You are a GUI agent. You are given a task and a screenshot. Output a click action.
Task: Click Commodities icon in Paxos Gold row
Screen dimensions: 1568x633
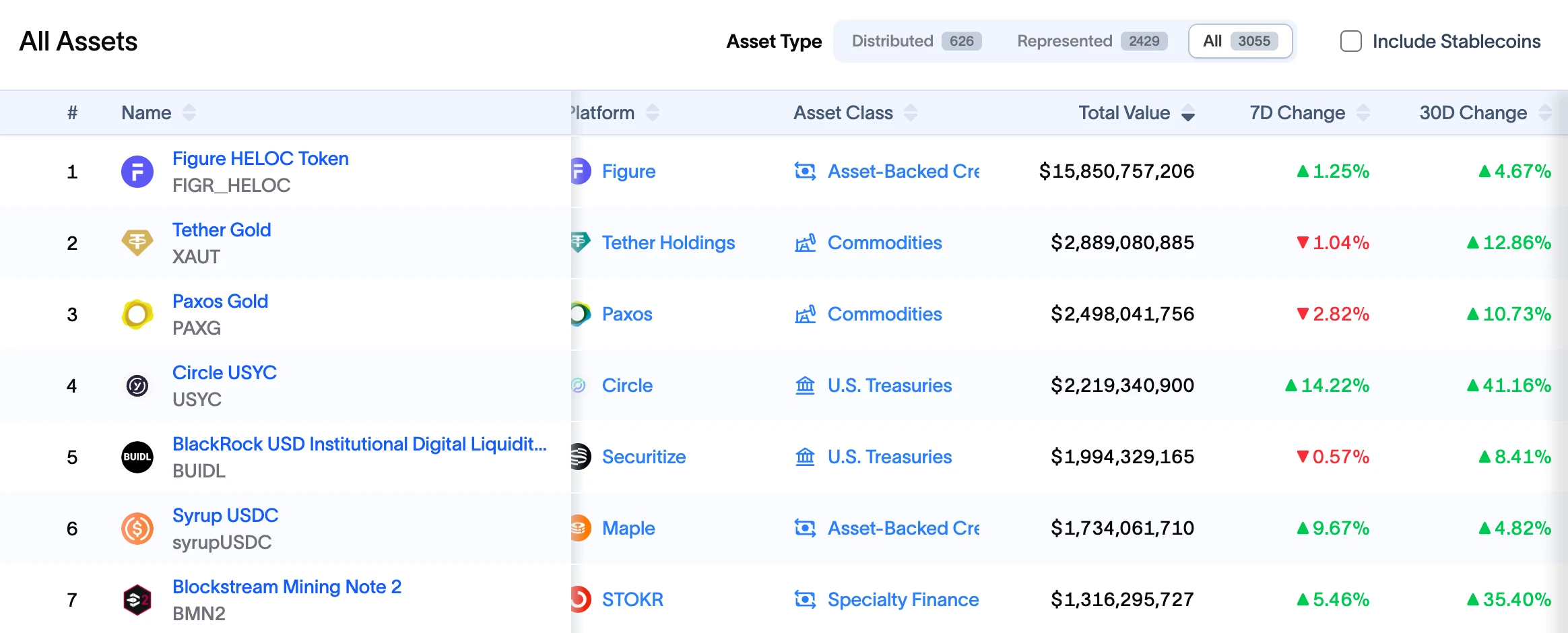pos(805,314)
